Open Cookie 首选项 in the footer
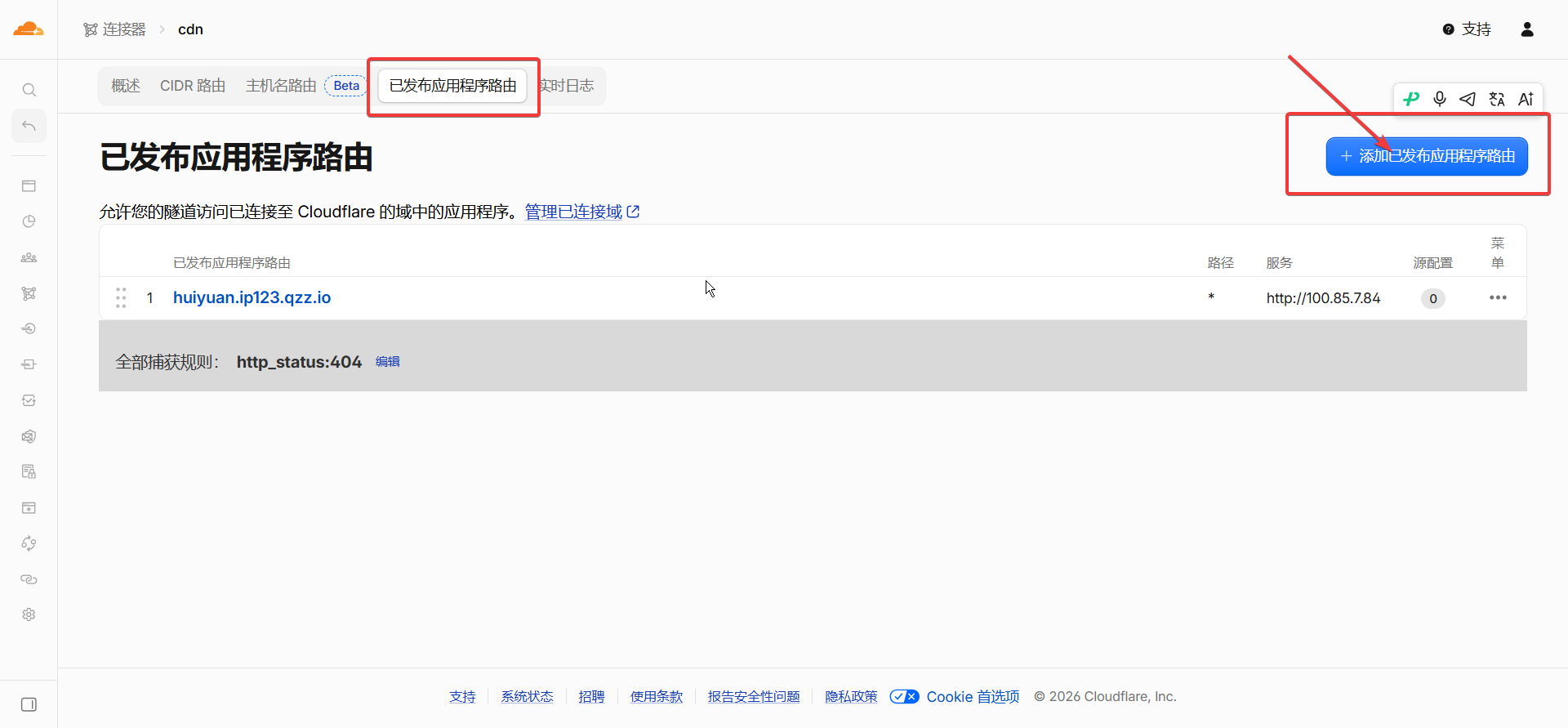Viewport: 1568px width, 728px height. pyautogui.click(x=973, y=697)
